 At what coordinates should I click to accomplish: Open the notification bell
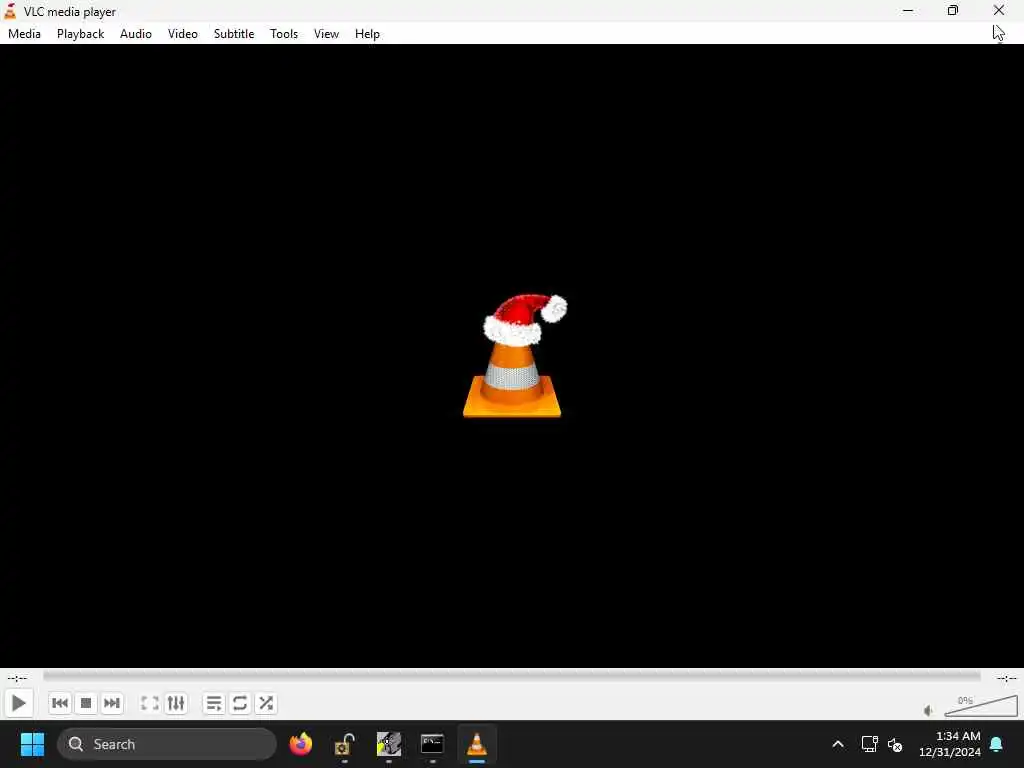[x=997, y=744]
